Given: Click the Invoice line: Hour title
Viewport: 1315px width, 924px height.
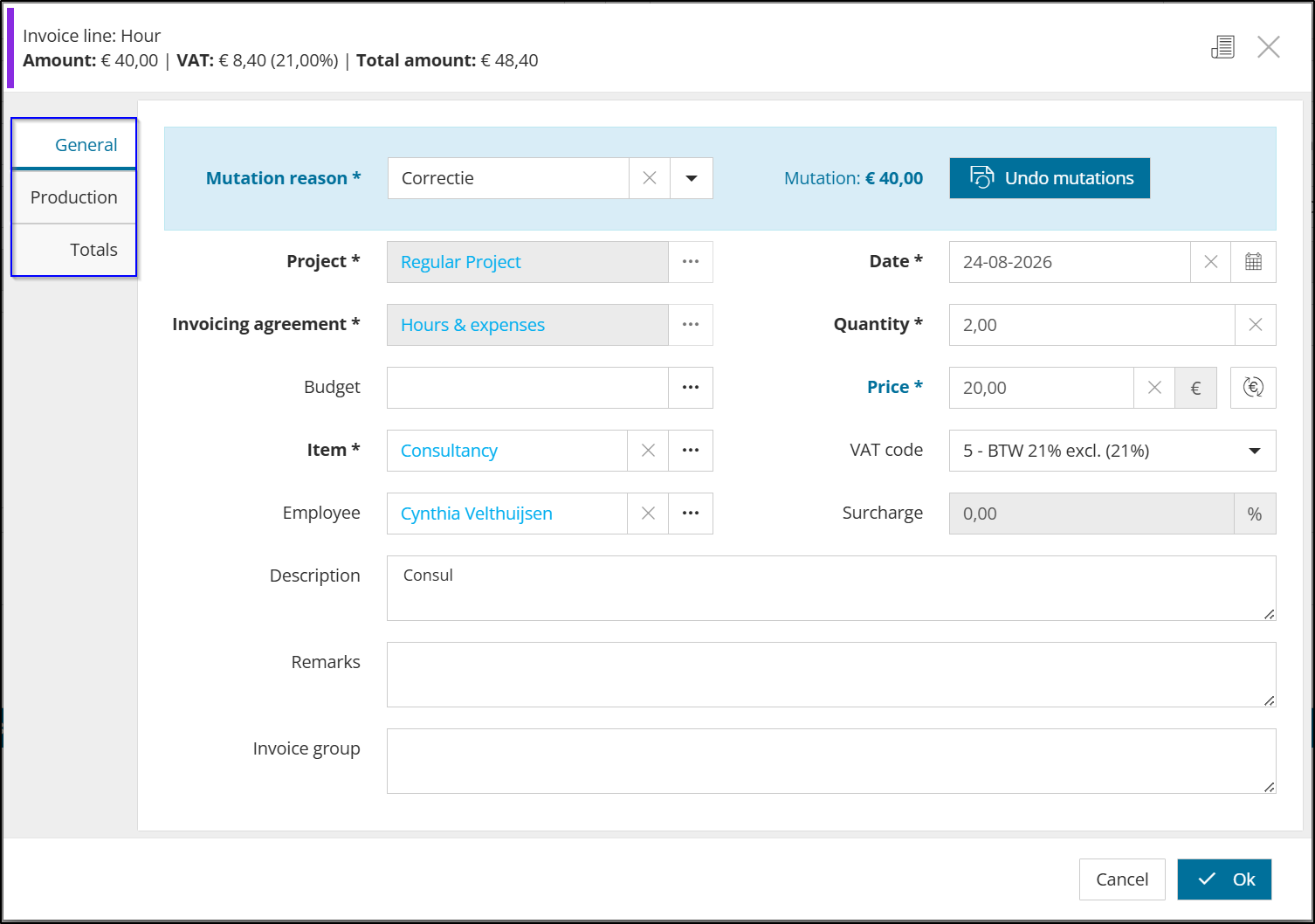Looking at the screenshot, I should (92, 36).
